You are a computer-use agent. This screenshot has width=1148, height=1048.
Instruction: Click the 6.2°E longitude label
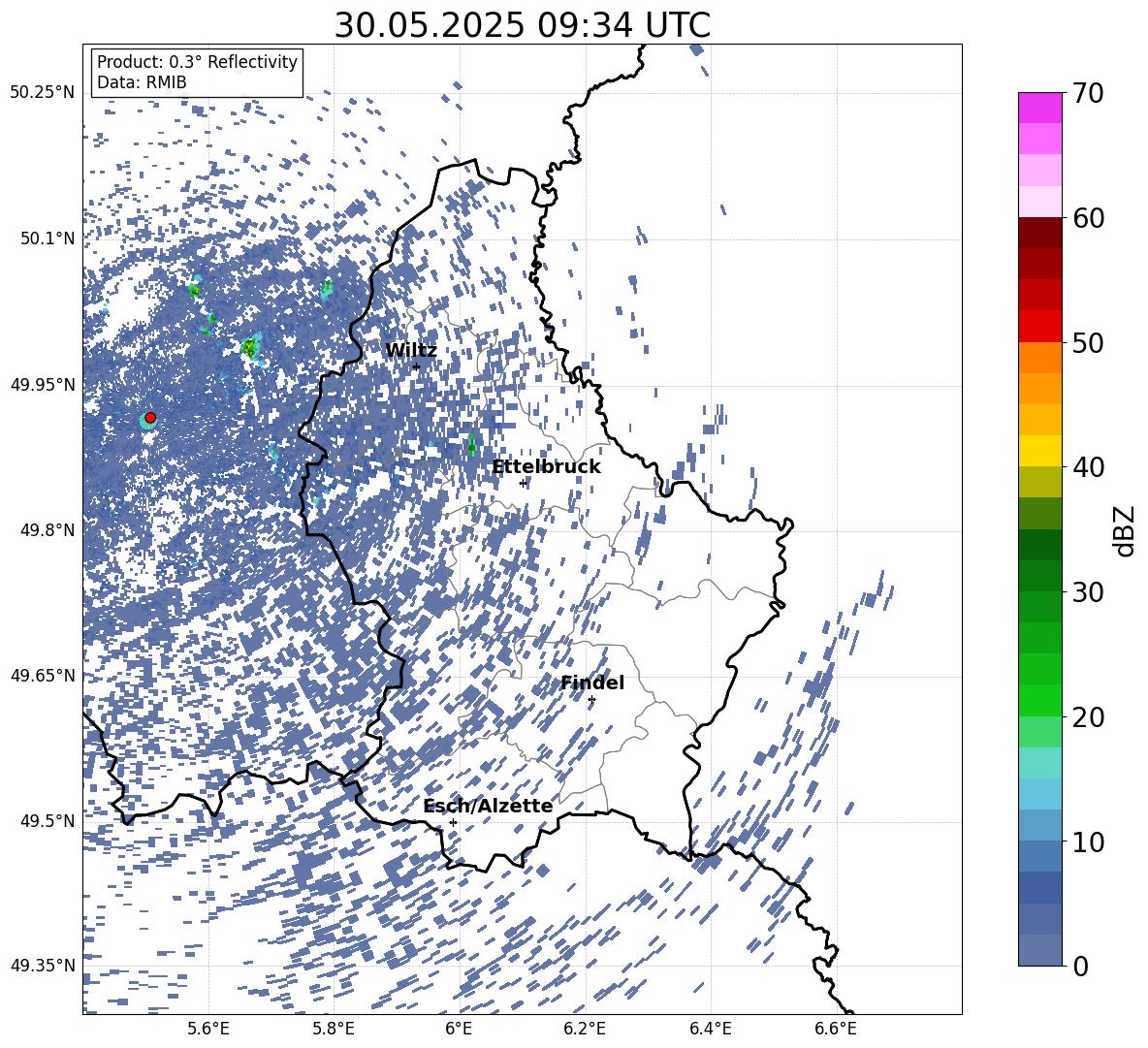click(x=585, y=1029)
